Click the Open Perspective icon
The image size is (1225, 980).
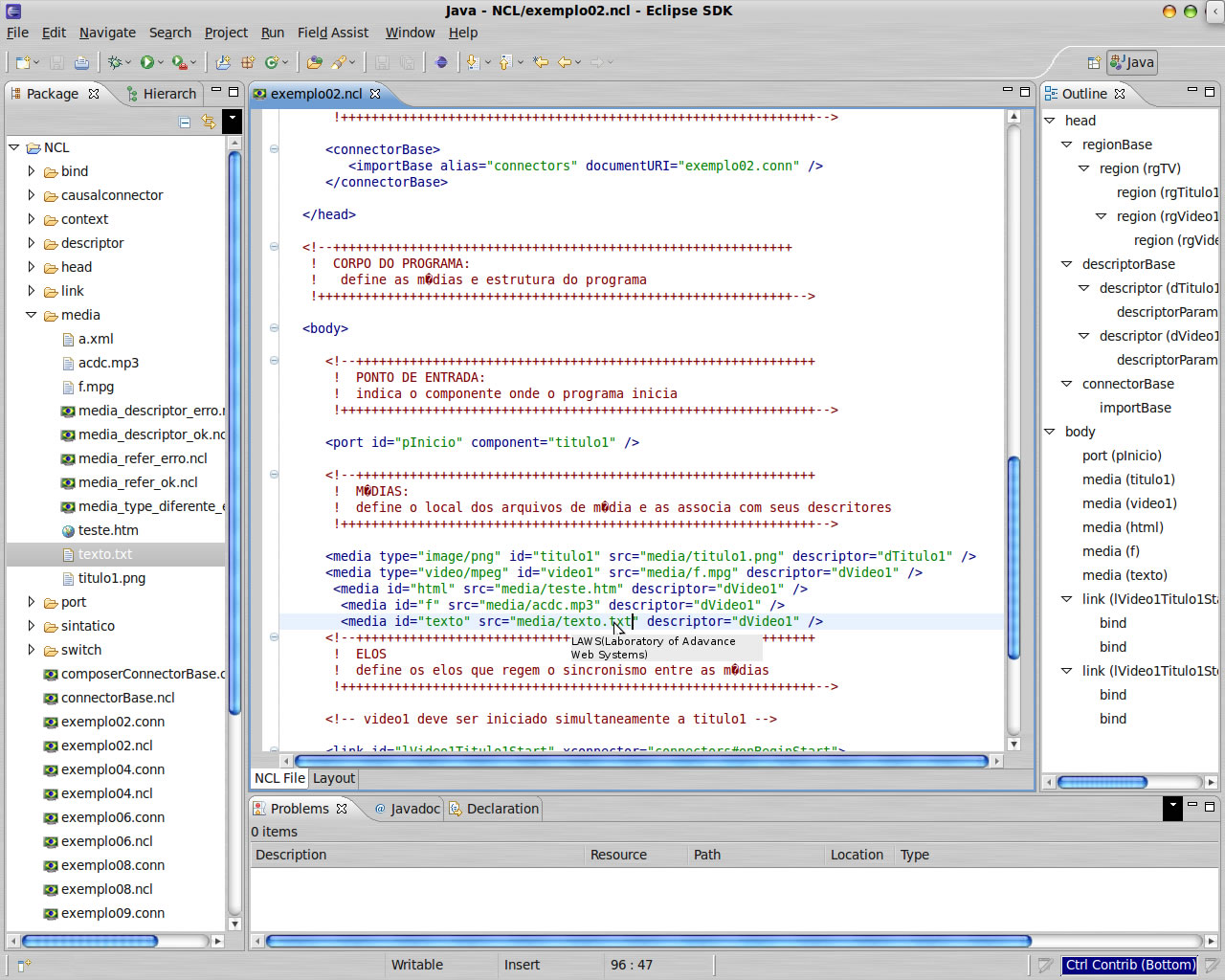click(1094, 62)
